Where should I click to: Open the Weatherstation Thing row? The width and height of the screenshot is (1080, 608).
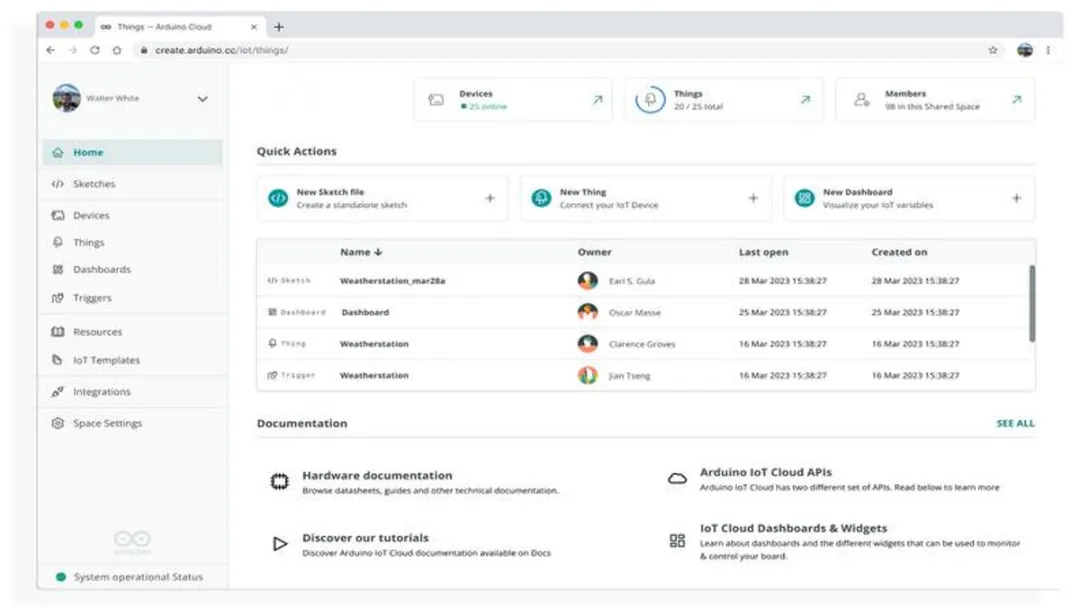(642, 344)
